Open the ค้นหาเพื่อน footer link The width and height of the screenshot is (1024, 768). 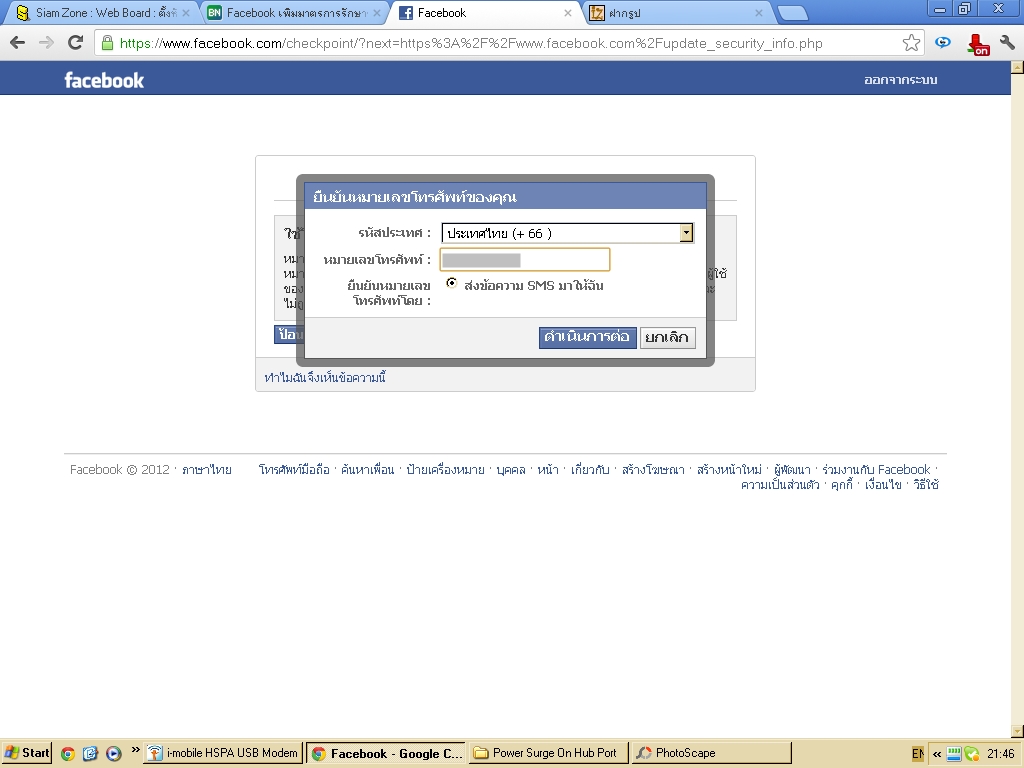[368, 470]
